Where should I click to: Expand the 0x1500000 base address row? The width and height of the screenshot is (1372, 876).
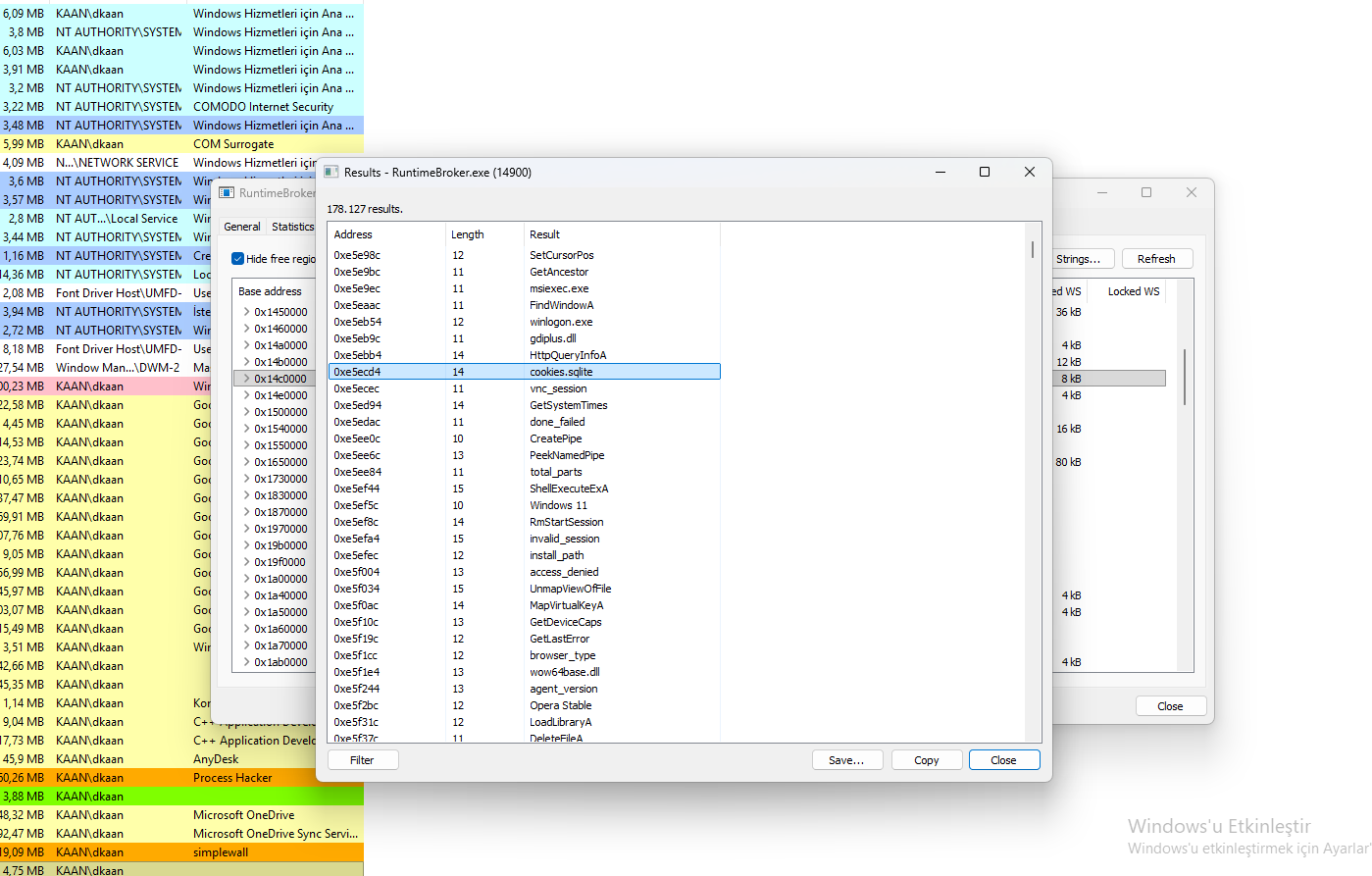pos(246,412)
